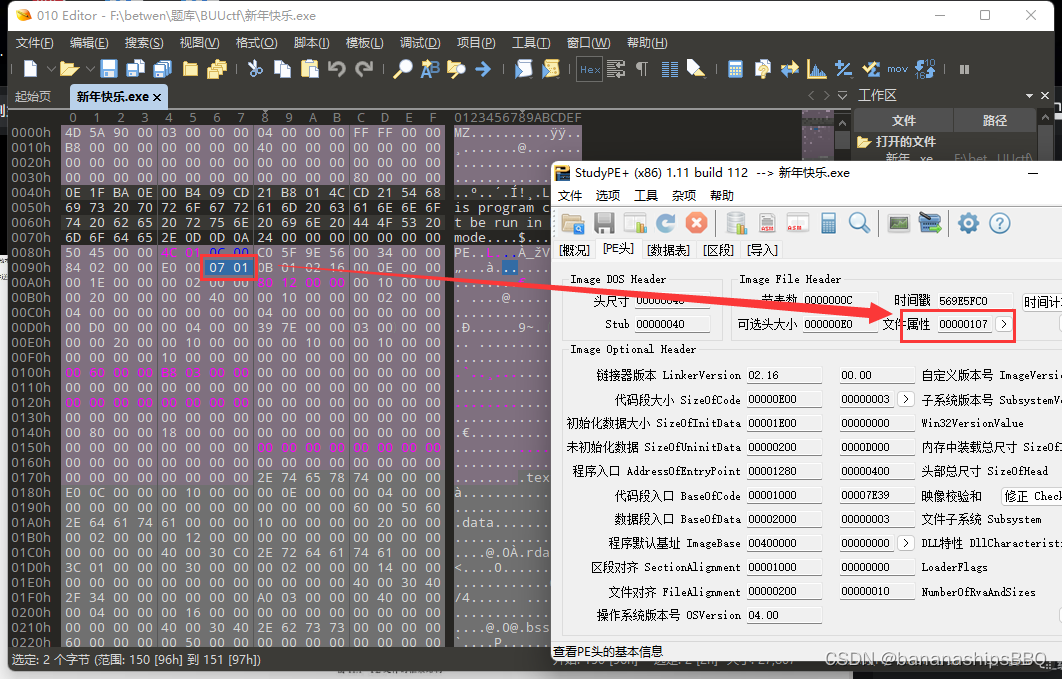Screen dimensions: 1062x679
Task: Click the Save As toolbar icon
Action: [135, 68]
